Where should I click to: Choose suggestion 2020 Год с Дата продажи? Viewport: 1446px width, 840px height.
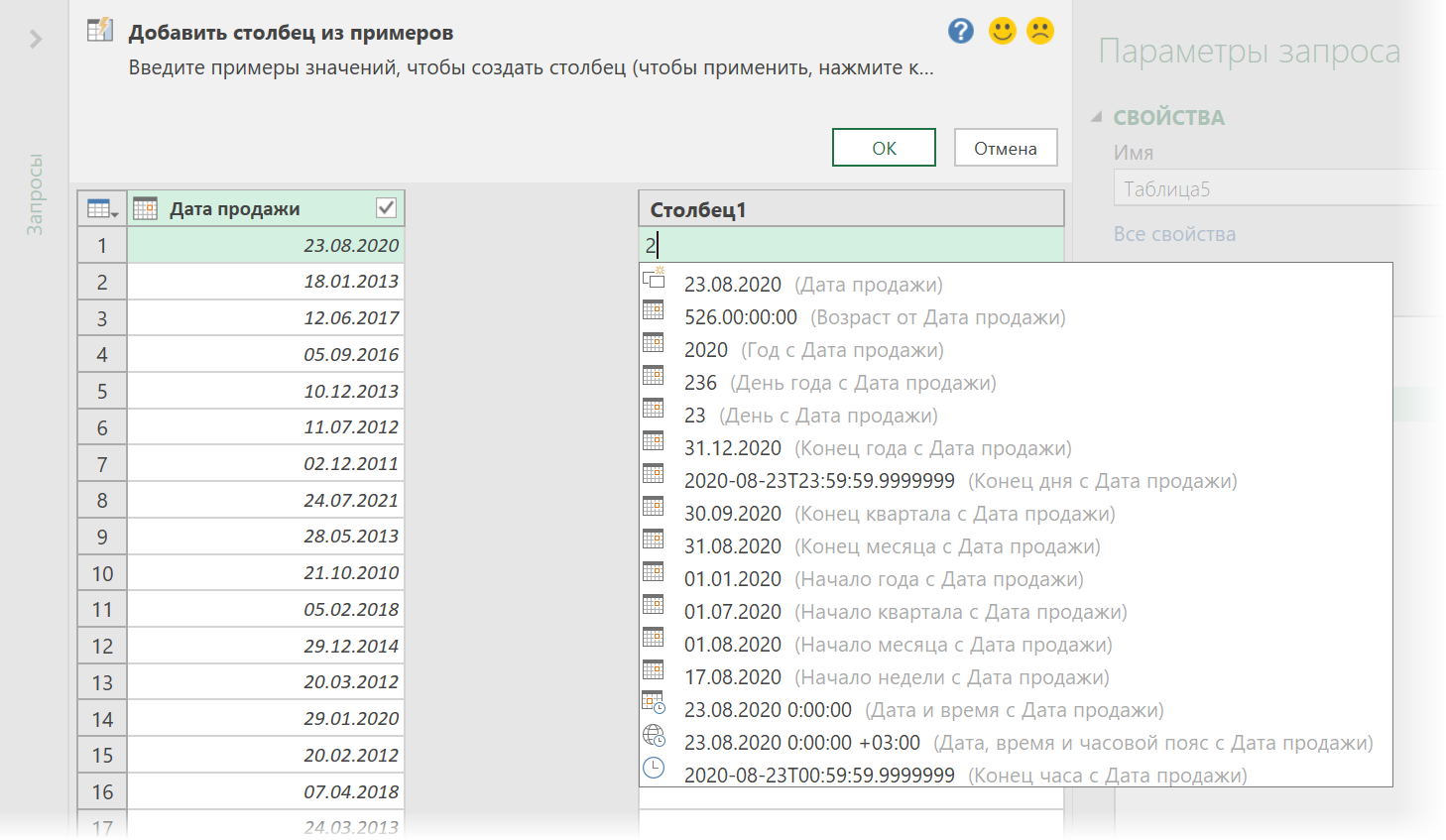click(1016, 350)
